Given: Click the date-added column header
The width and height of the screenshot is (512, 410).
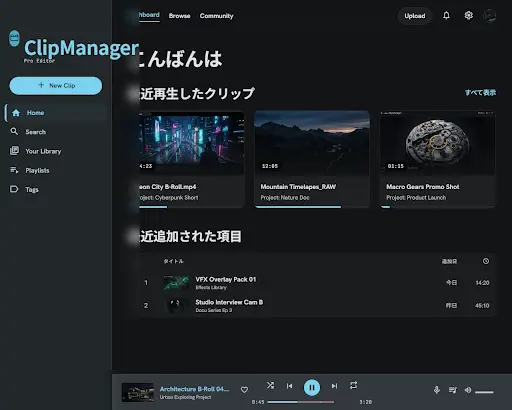Looking at the screenshot, I should (449, 261).
